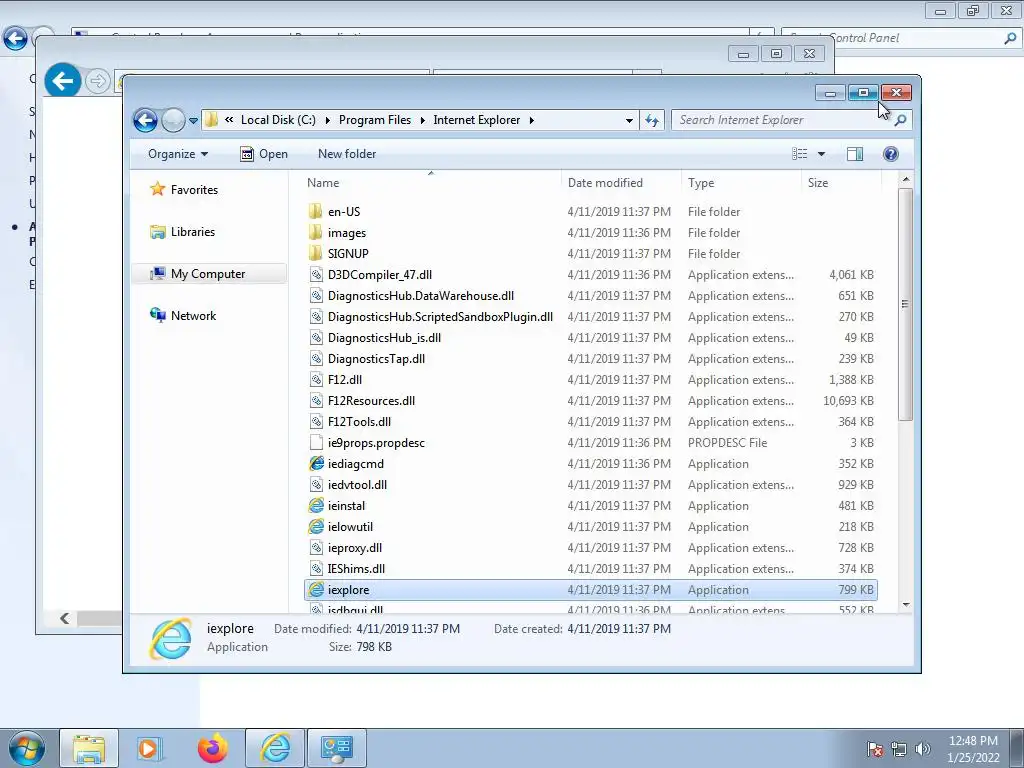The width and height of the screenshot is (1024, 768).
Task: Select F12Resources.dll file
Action: pyautogui.click(x=371, y=400)
